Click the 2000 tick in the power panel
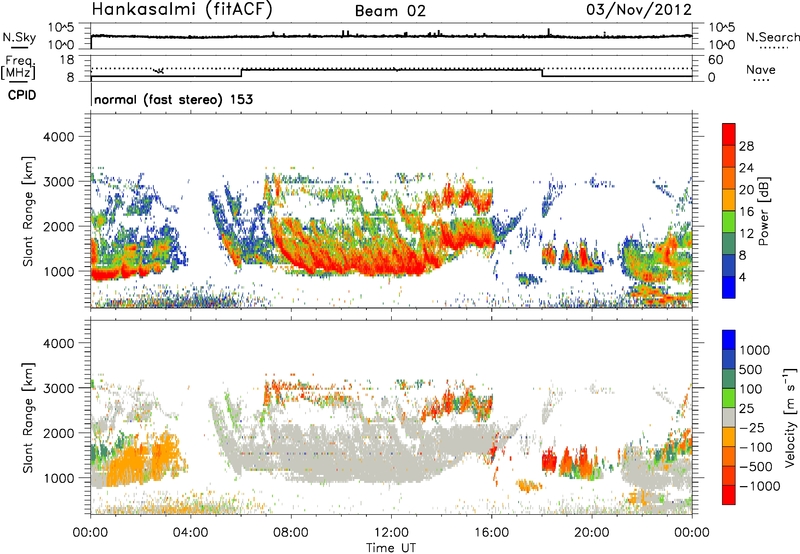This screenshot has height=554, width=800. 58,226
